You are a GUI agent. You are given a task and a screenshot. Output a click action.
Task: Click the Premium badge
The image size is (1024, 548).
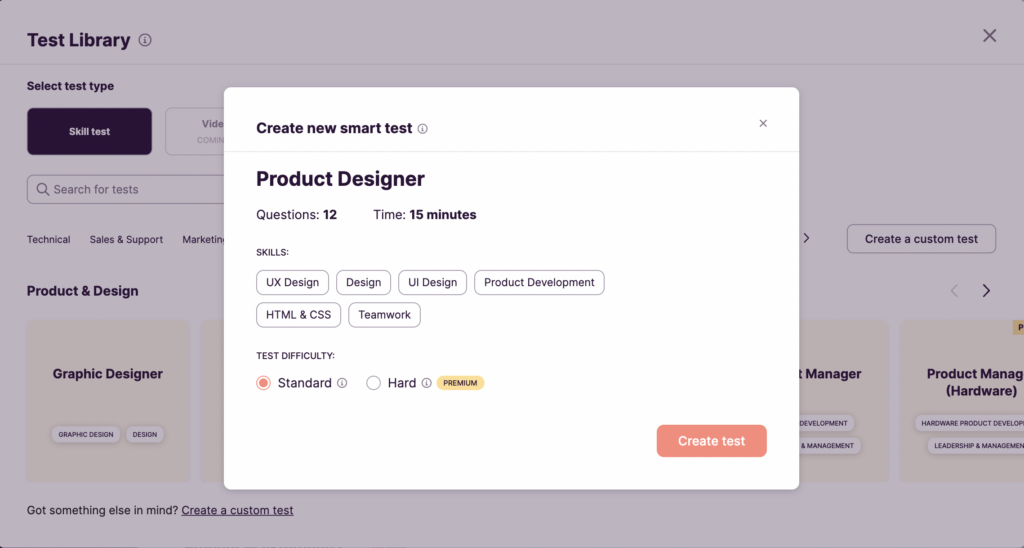(460, 383)
